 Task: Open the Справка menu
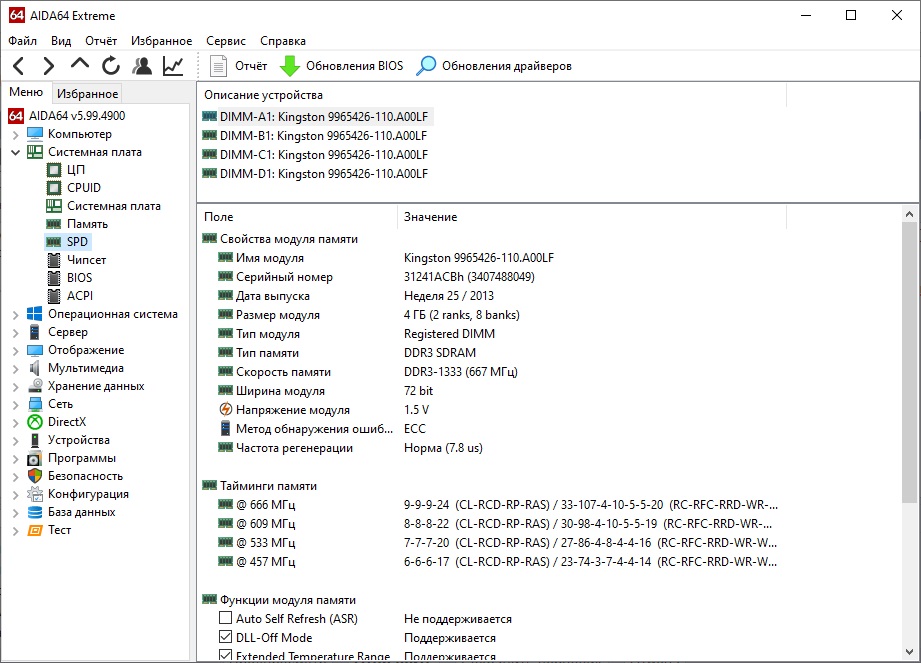(x=283, y=41)
